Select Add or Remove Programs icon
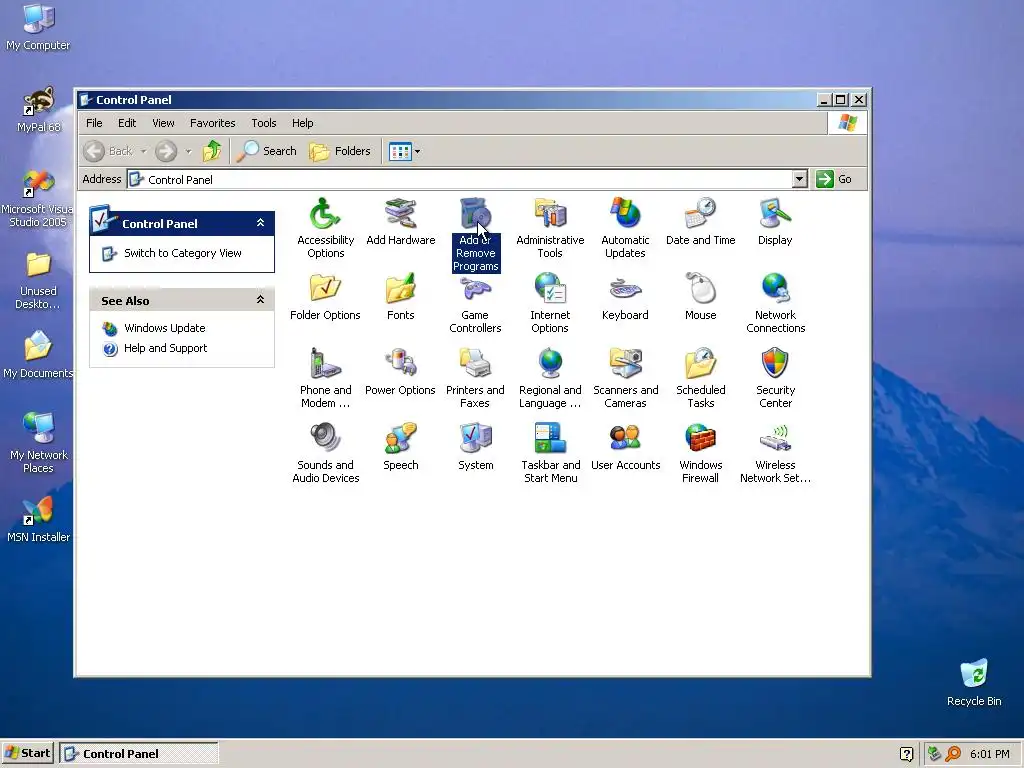The width and height of the screenshot is (1024, 768). [x=475, y=234]
